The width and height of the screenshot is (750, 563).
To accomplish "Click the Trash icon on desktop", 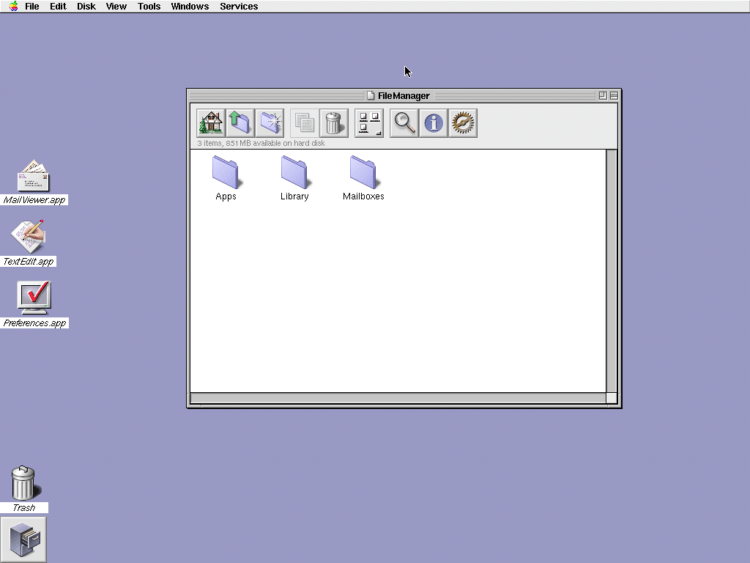I will tap(24, 483).
